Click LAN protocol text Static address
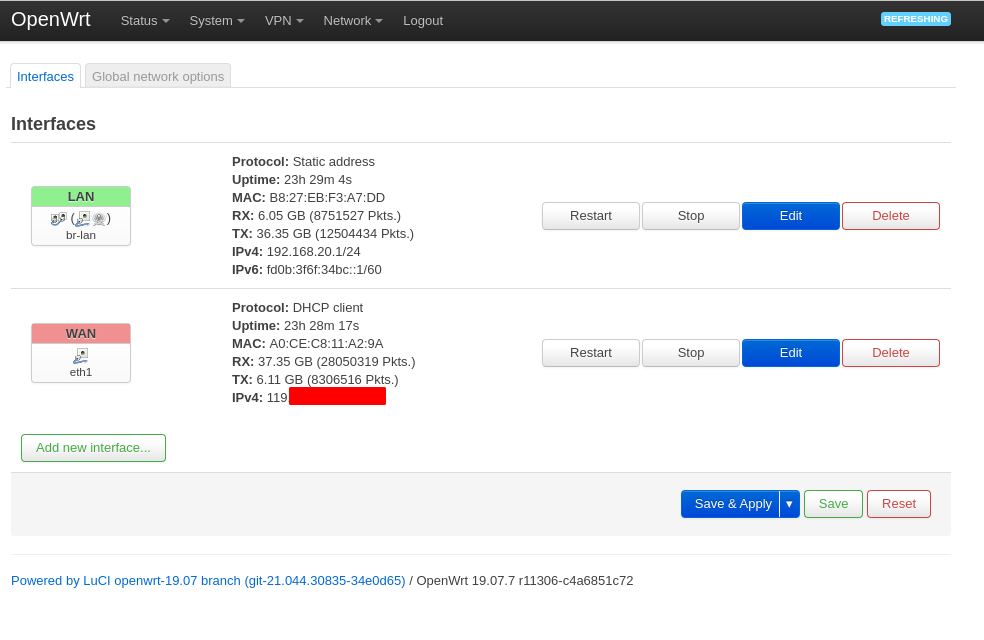 point(334,162)
